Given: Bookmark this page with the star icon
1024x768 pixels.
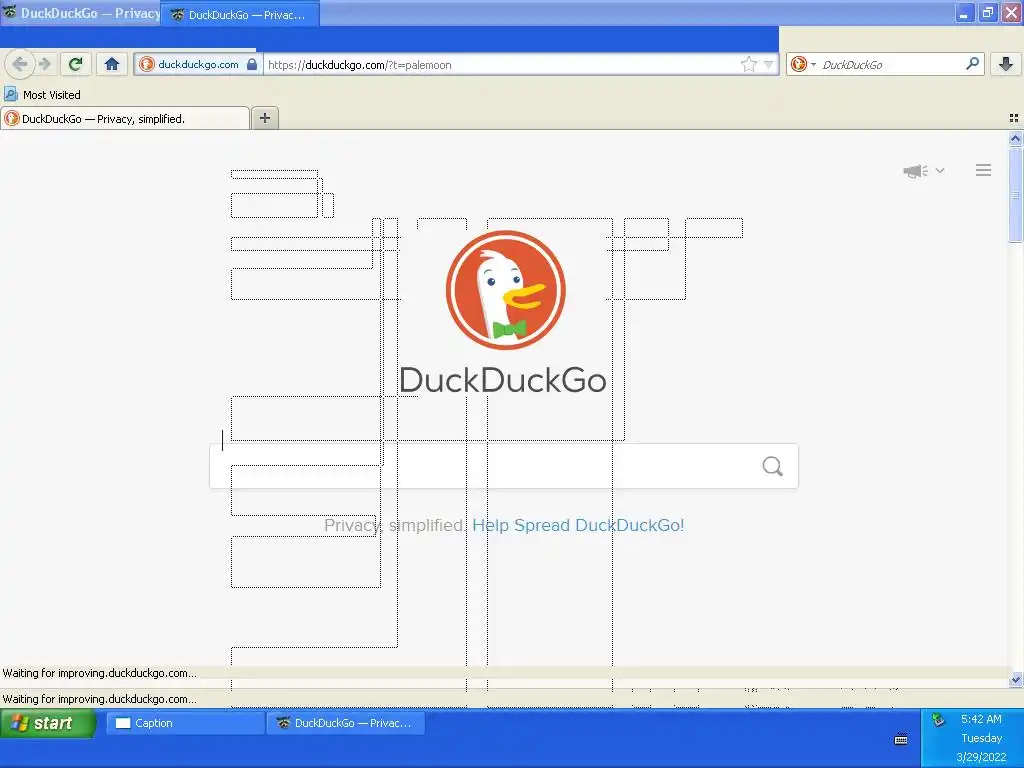Looking at the screenshot, I should tap(748, 64).
